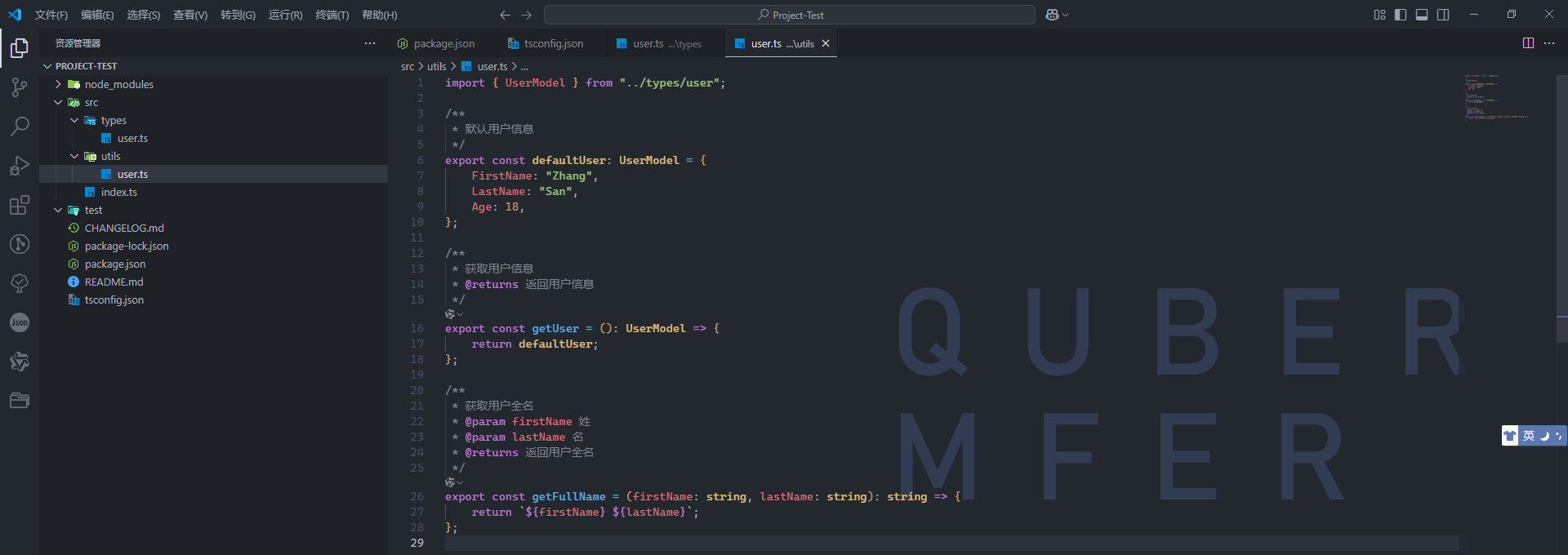The height and width of the screenshot is (555, 1568).
Task: Toggle the primary side bar visibility
Action: 1401,15
